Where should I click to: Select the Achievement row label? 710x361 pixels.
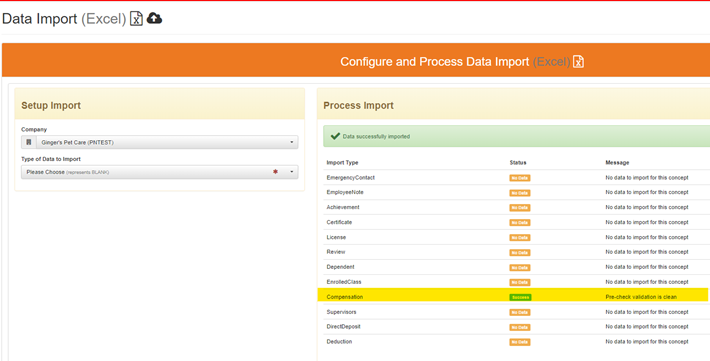pyautogui.click(x=343, y=207)
